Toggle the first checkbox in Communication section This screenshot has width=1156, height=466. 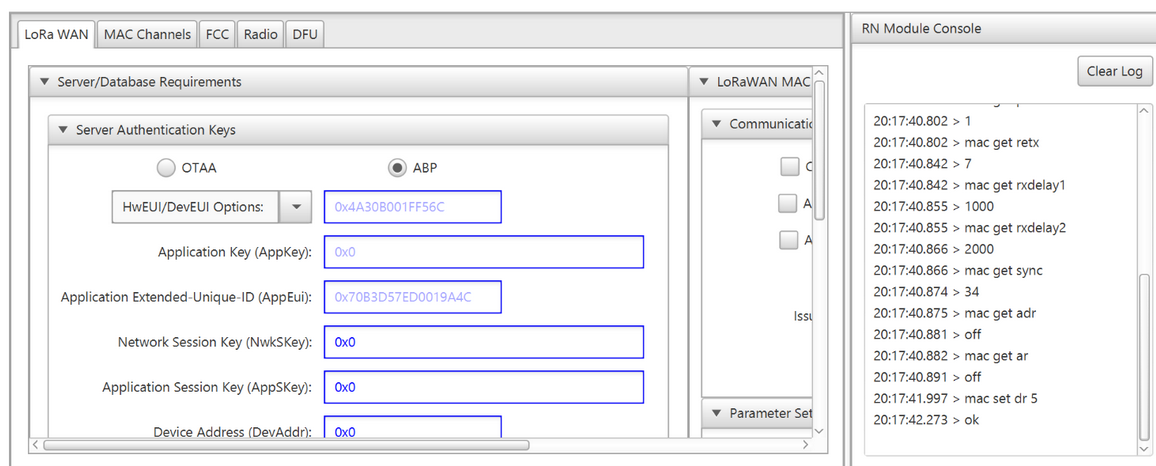(790, 167)
